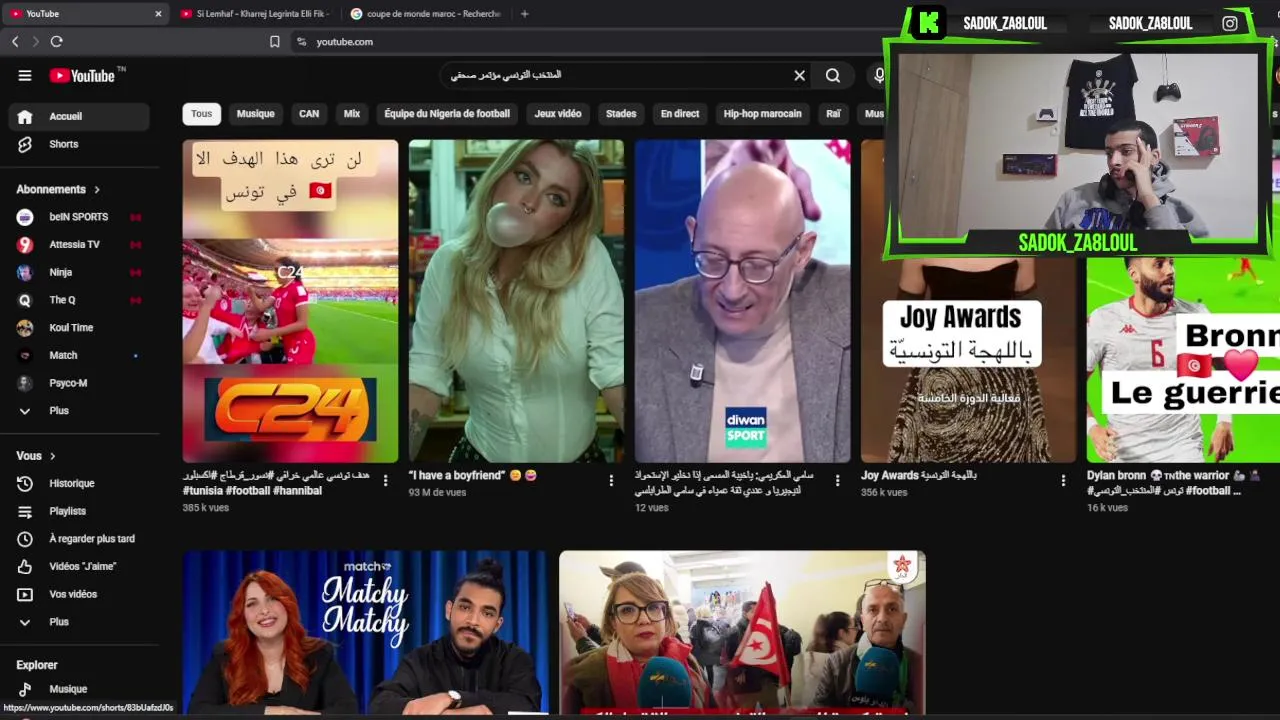Switch to coupe de monde maroc tab
Image resolution: width=1280 pixels, height=720 pixels.
pyautogui.click(x=426, y=14)
